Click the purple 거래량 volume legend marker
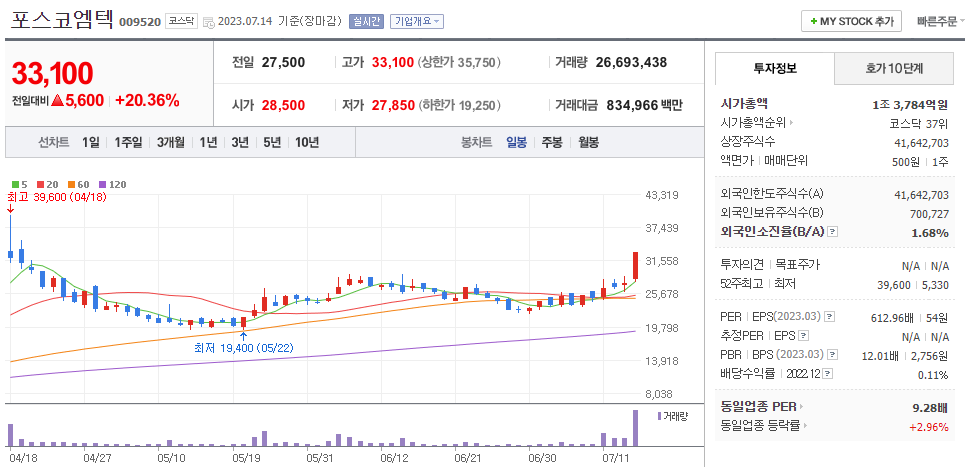The width and height of the screenshot is (968, 467). (659, 416)
